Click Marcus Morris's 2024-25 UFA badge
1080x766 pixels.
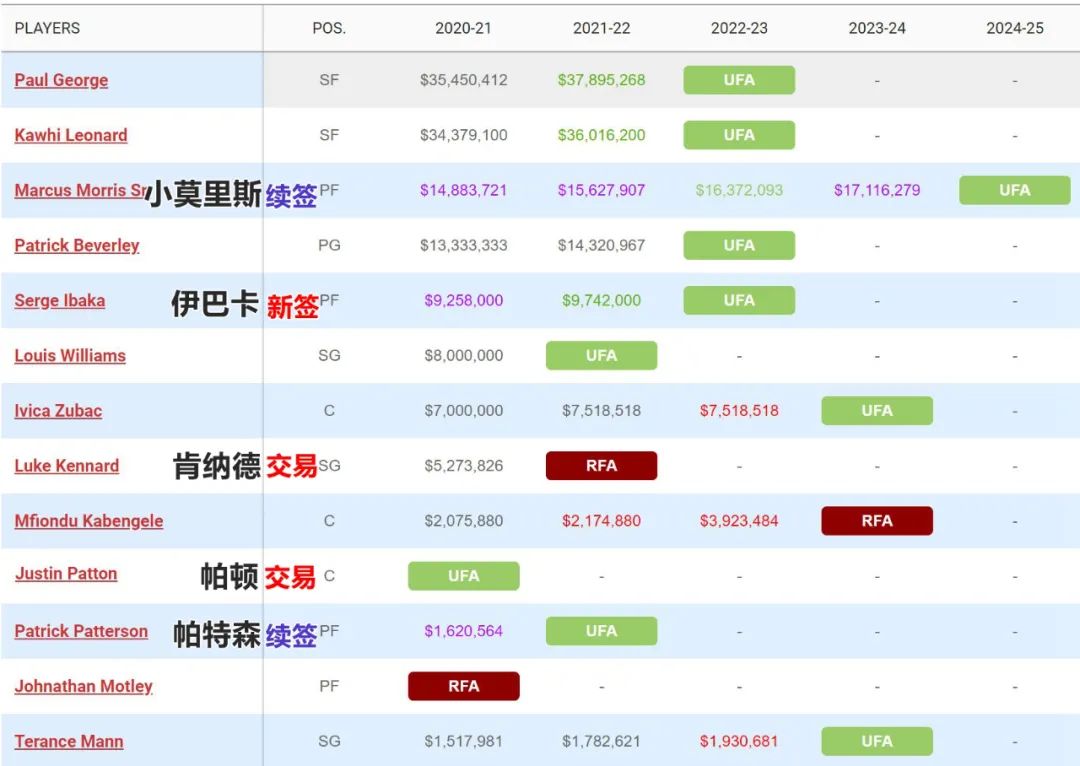(1015, 190)
